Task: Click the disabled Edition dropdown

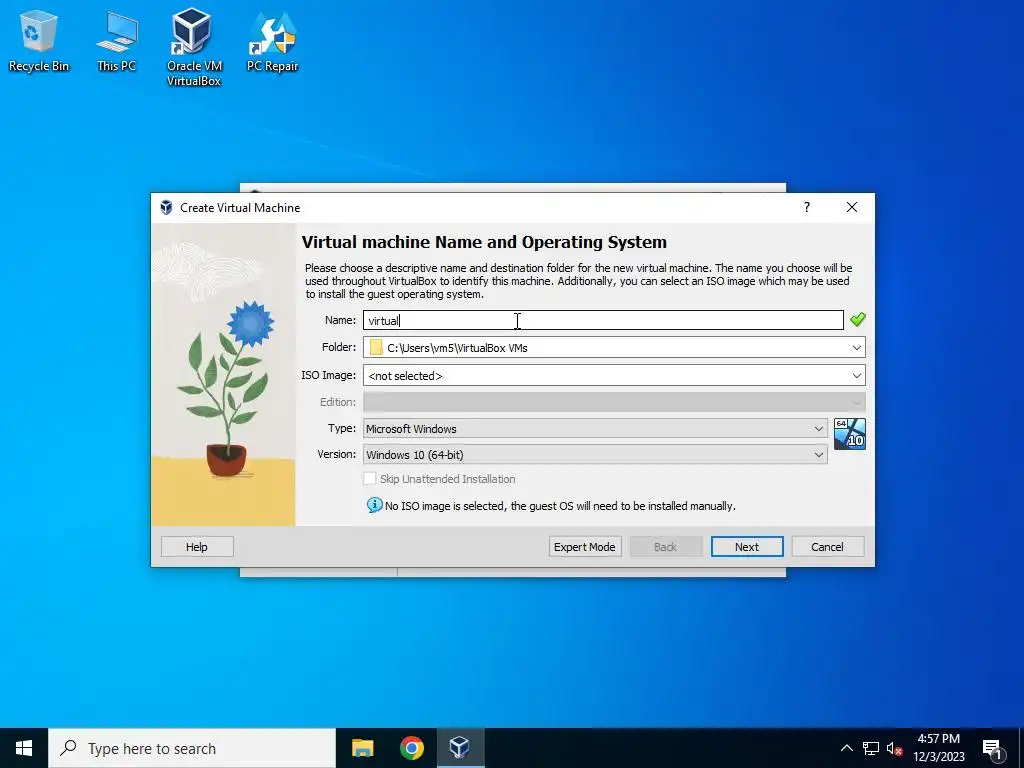Action: coord(614,402)
